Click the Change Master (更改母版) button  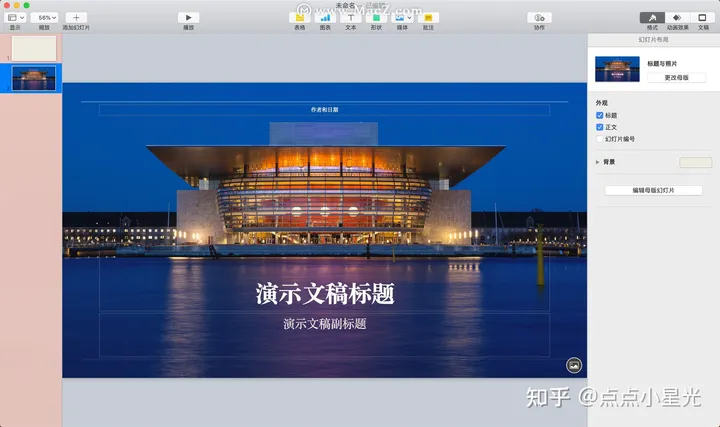click(x=676, y=78)
